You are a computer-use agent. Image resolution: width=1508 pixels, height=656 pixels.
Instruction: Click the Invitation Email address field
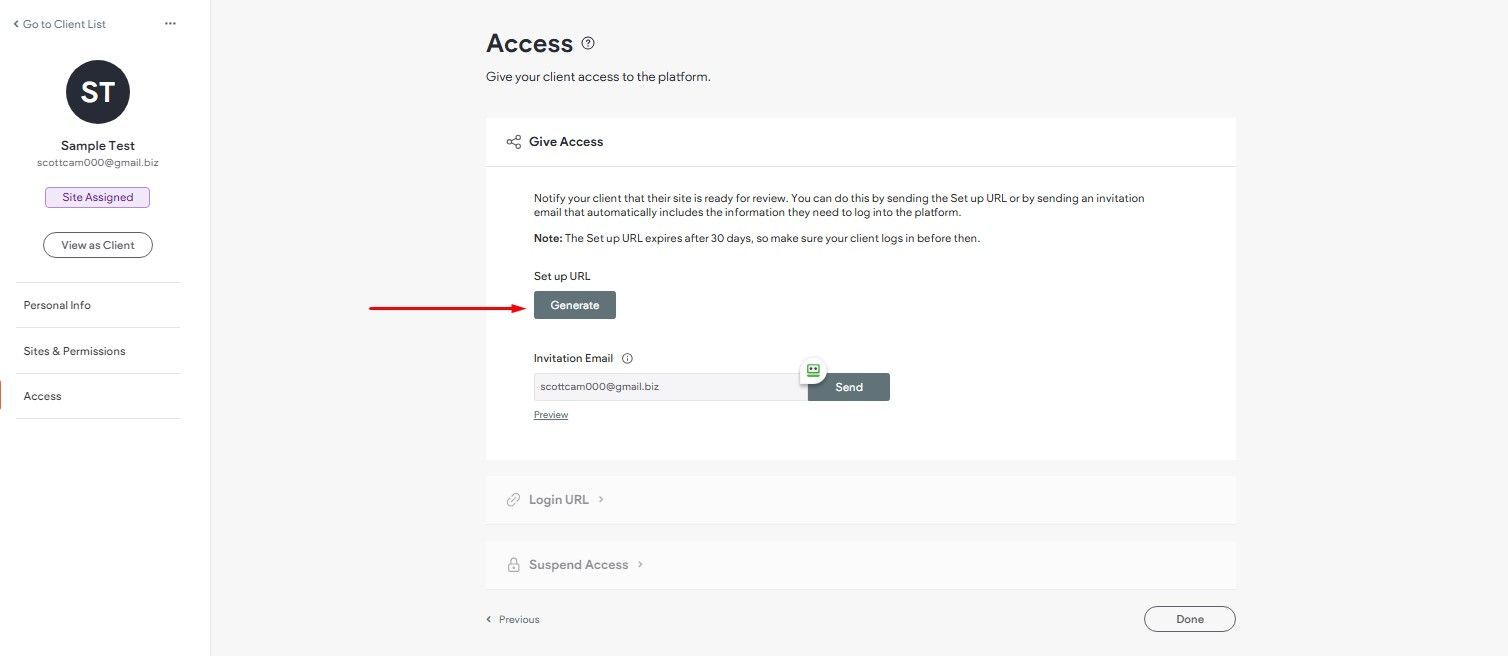pos(671,387)
